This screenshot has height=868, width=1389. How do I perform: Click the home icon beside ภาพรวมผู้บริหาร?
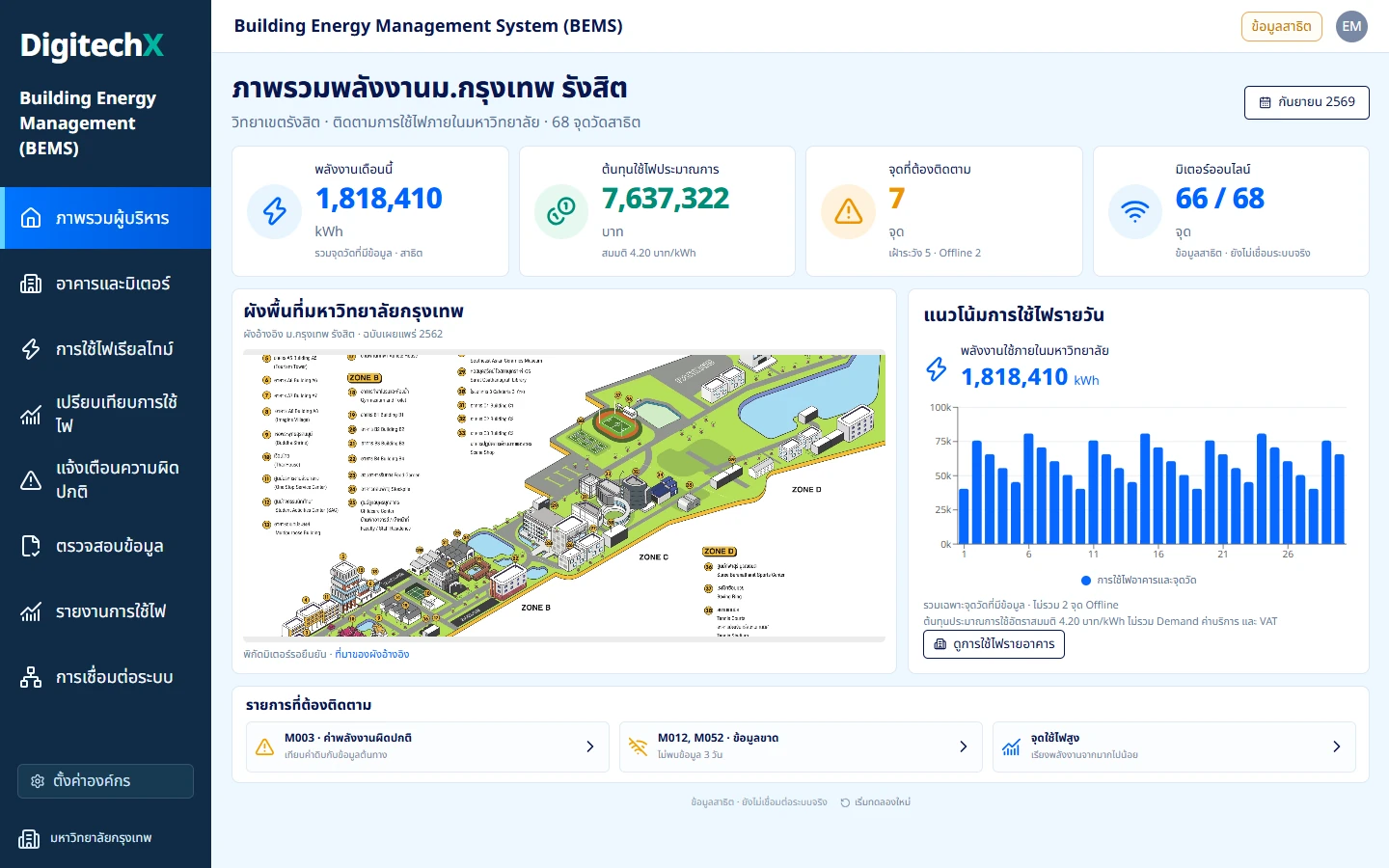click(x=31, y=218)
